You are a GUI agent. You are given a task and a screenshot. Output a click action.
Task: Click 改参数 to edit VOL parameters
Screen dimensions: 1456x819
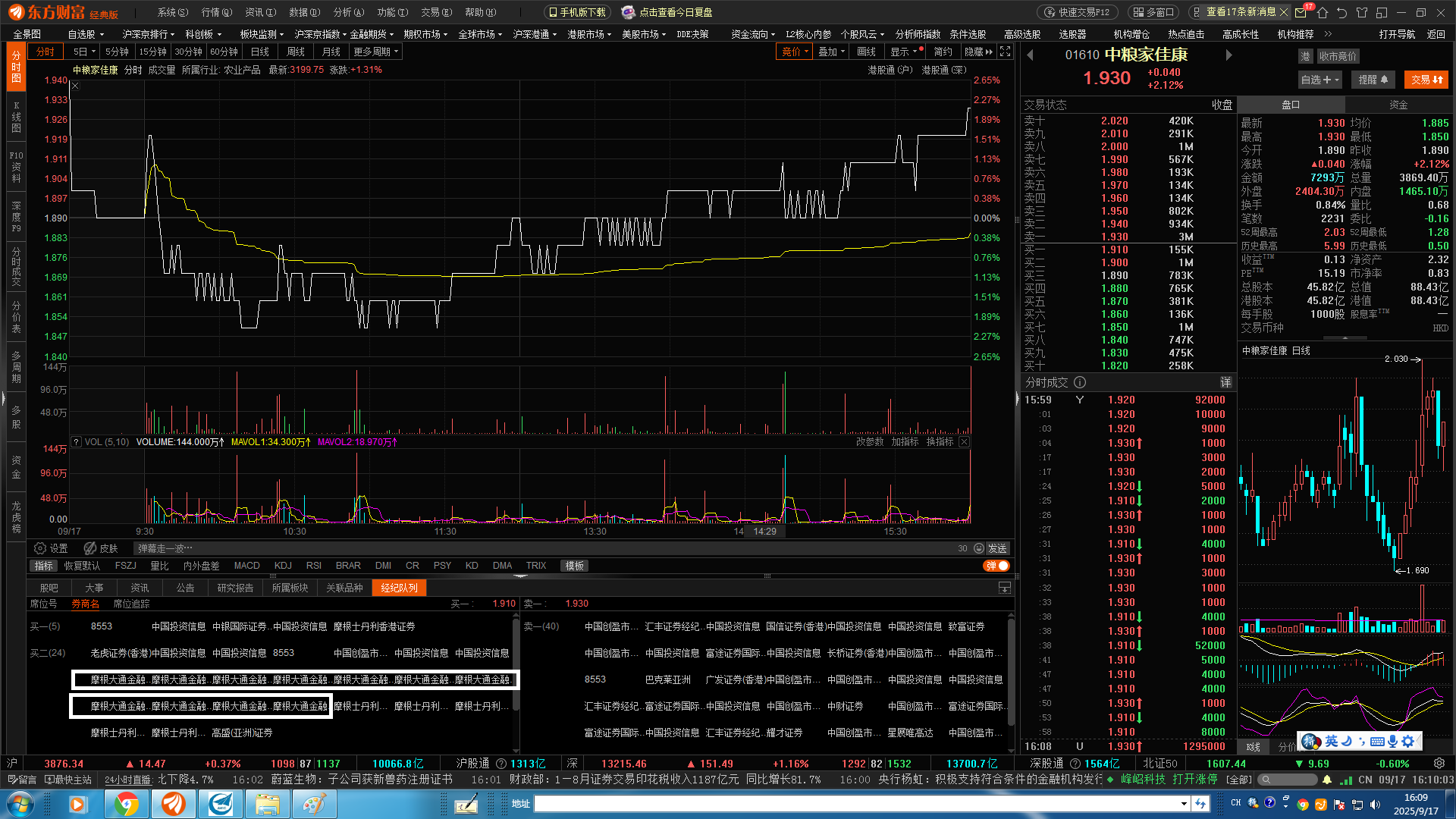coord(870,442)
